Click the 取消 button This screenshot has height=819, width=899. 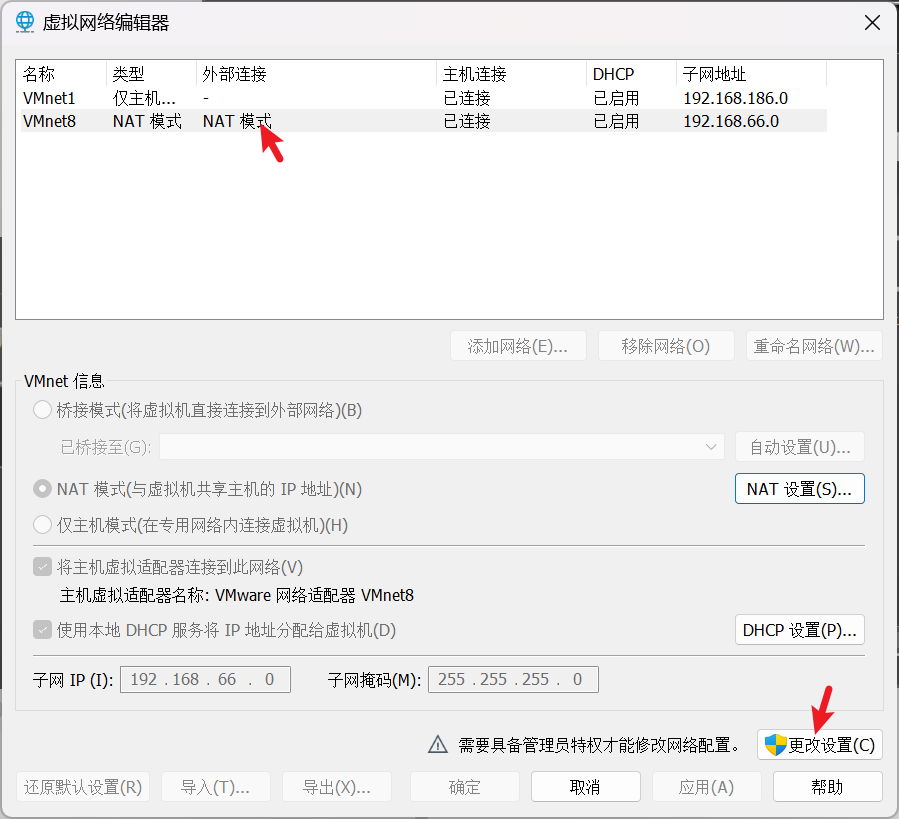(585, 787)
